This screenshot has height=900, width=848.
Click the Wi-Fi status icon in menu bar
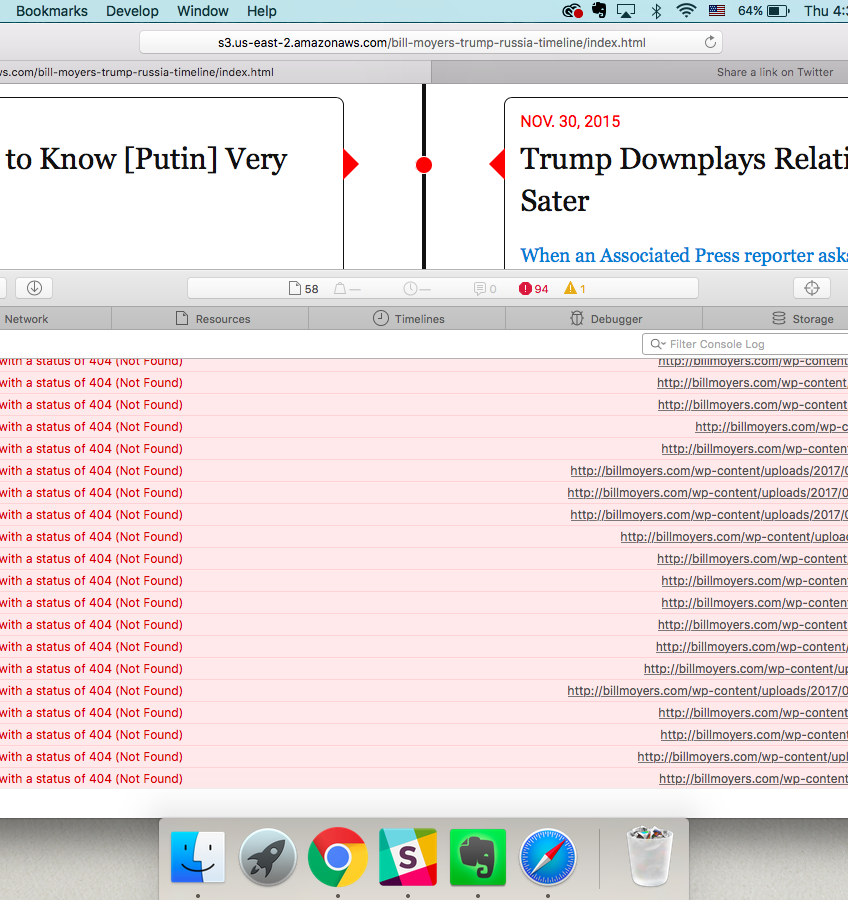(686, 11)
